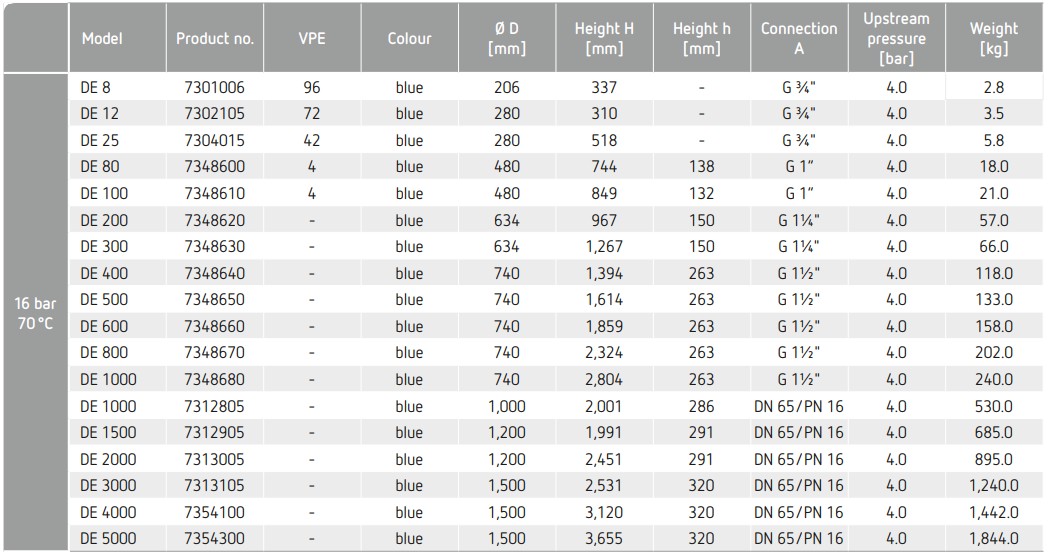This screenshot has height=552, width=1056.
Task: Click the DE 4000 model cell
Action: [x=107, y=512]
